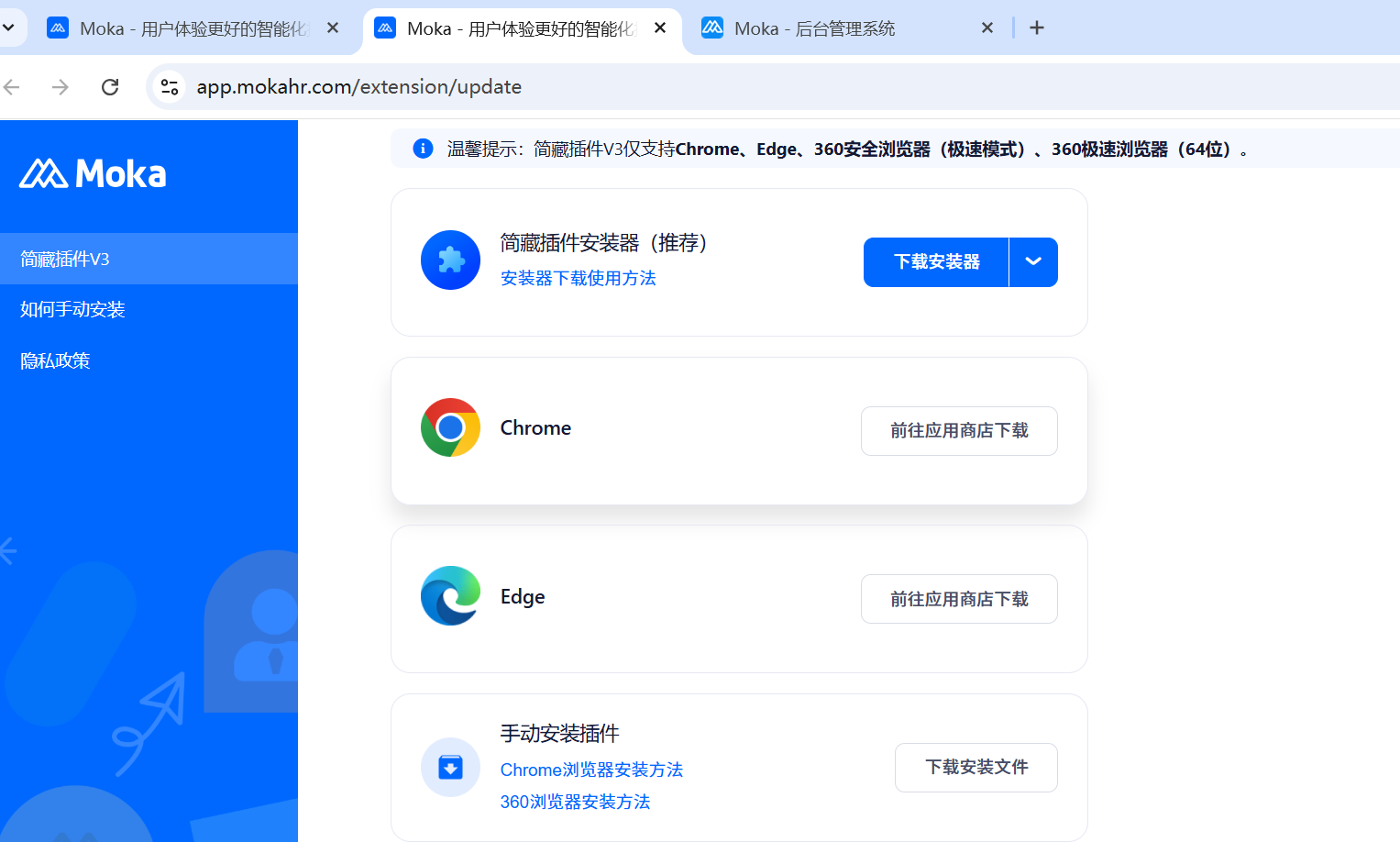Close the active Moka extension tab
The width and height of the screenshot is (1400, 842).
[660, 28]
